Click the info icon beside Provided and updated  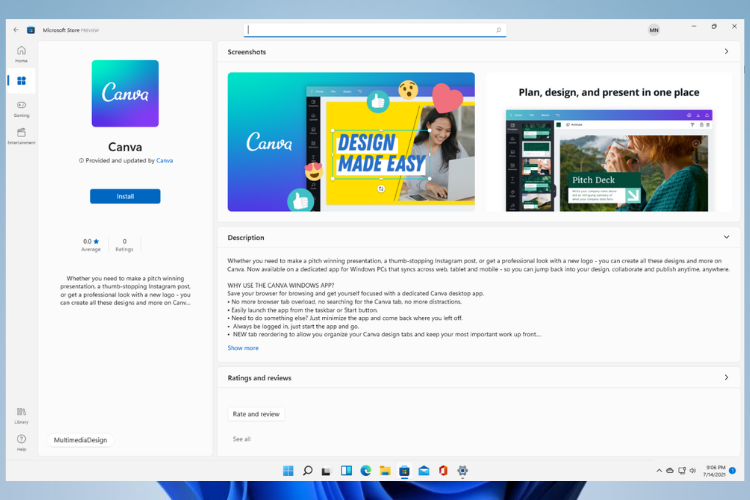point(81,161)
